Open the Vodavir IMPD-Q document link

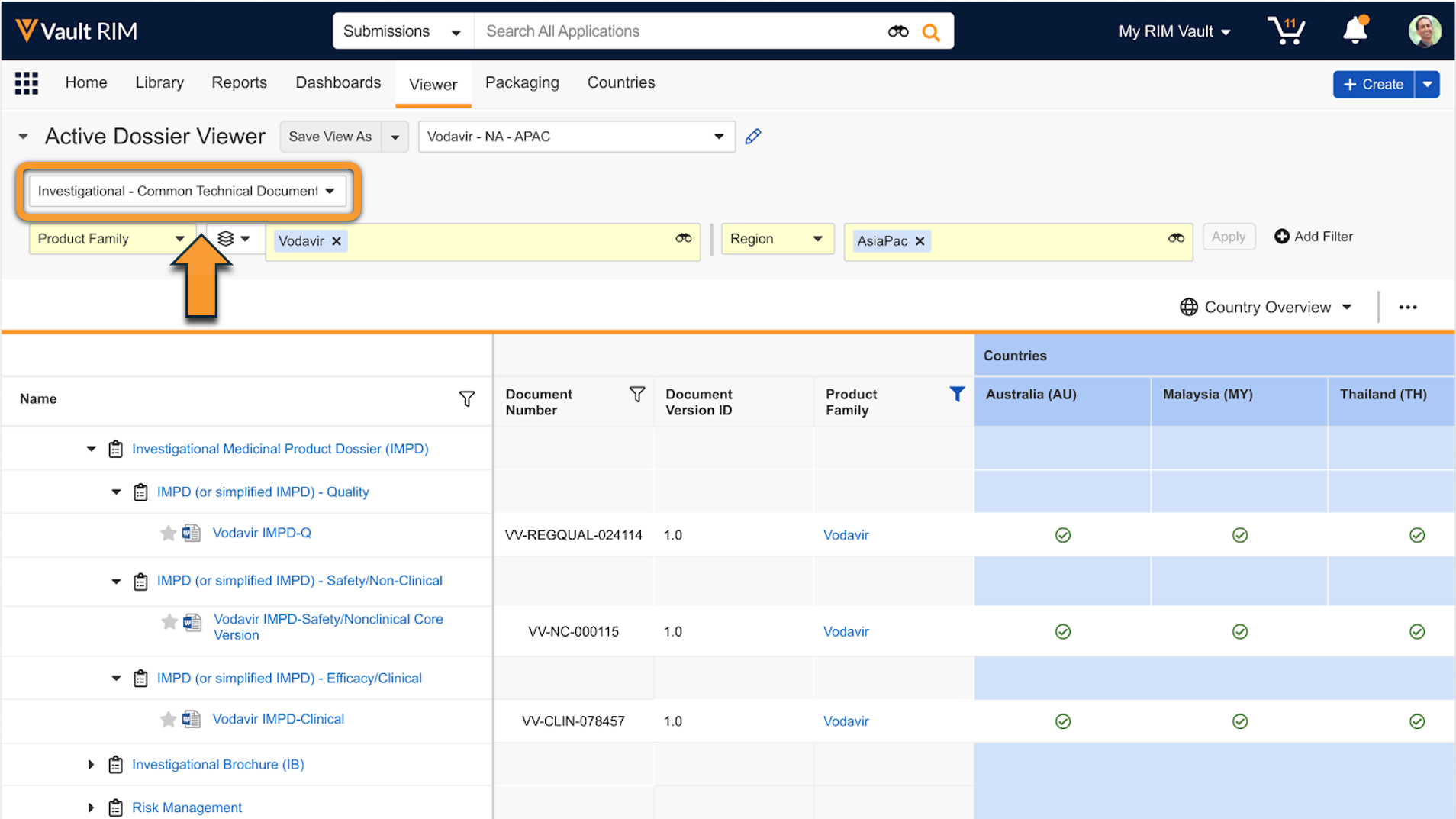click(x=262, y=533)
